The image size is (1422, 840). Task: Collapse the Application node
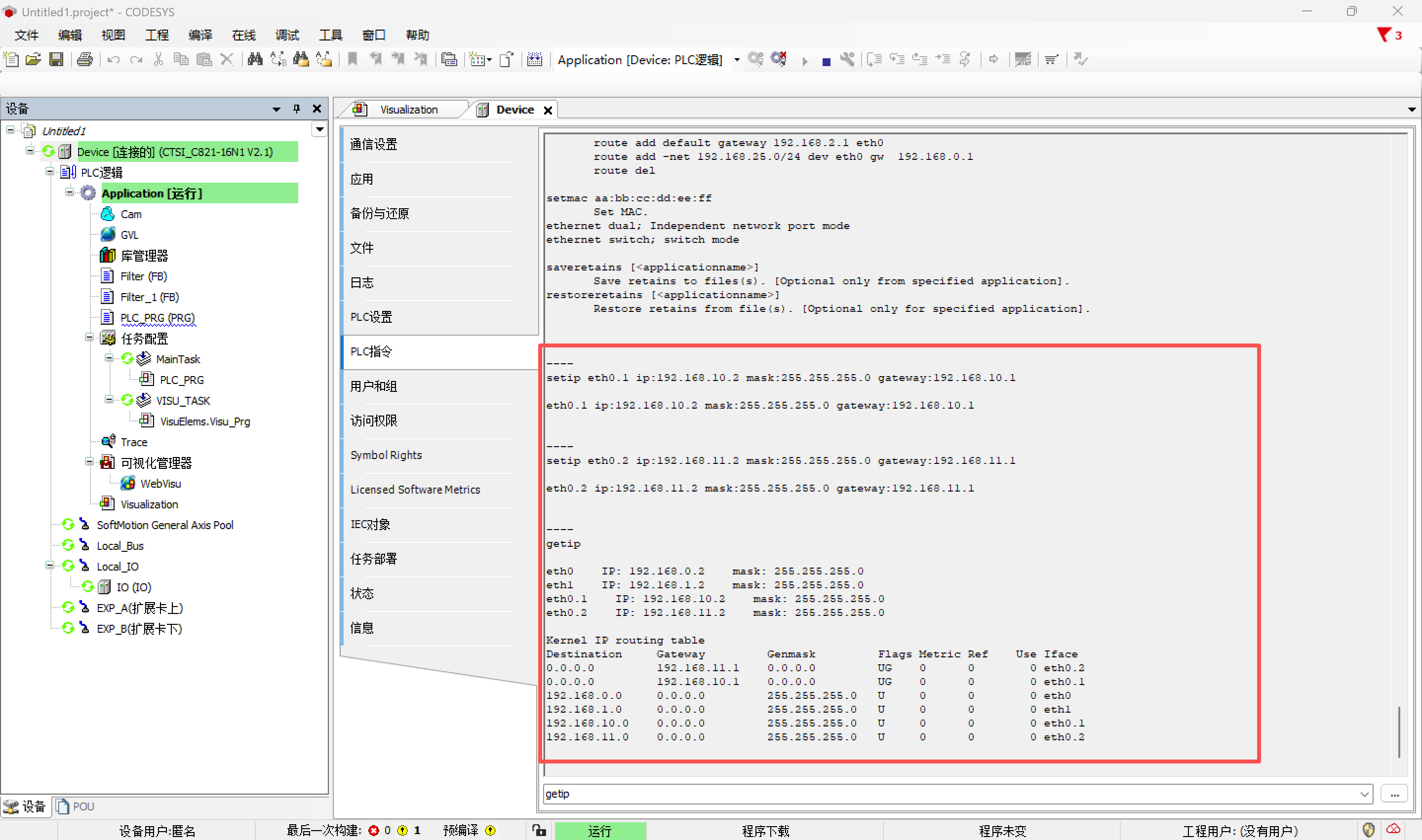69,192
